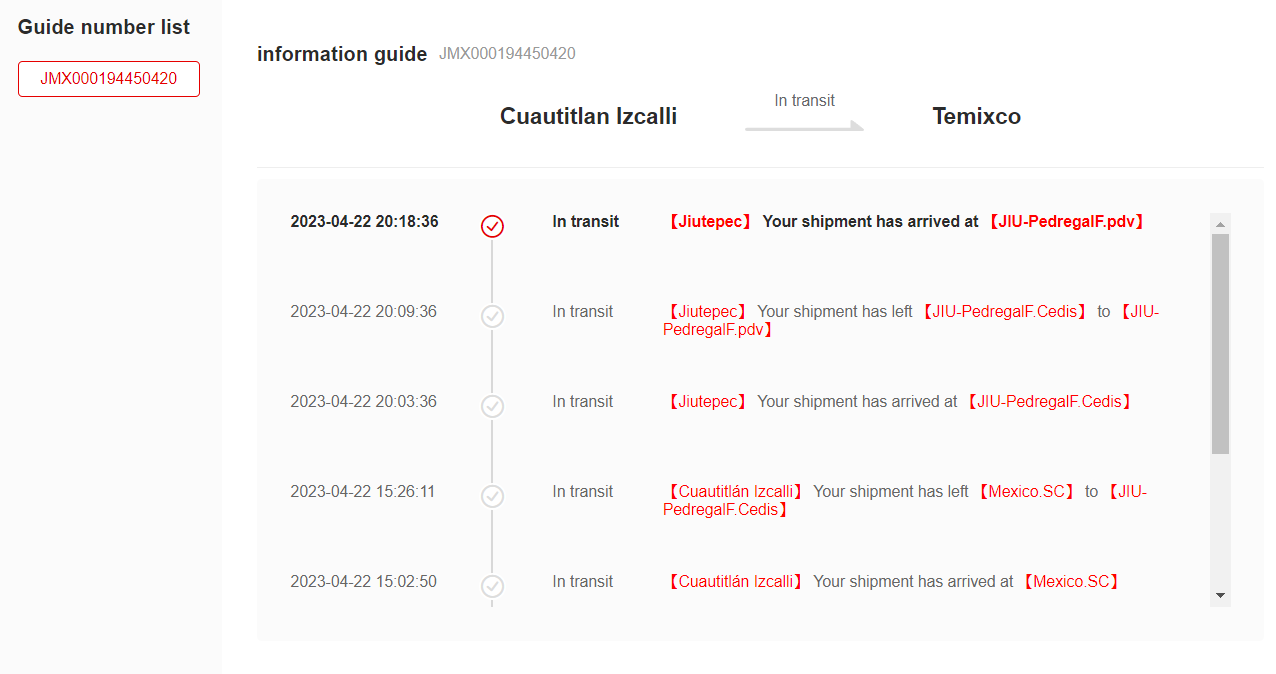Image resolution: width=1276 pixels, height=674 pixels.
Task: Click the Mexico.SC link in 15:26:11 entry
Action: pos(1027,492)
